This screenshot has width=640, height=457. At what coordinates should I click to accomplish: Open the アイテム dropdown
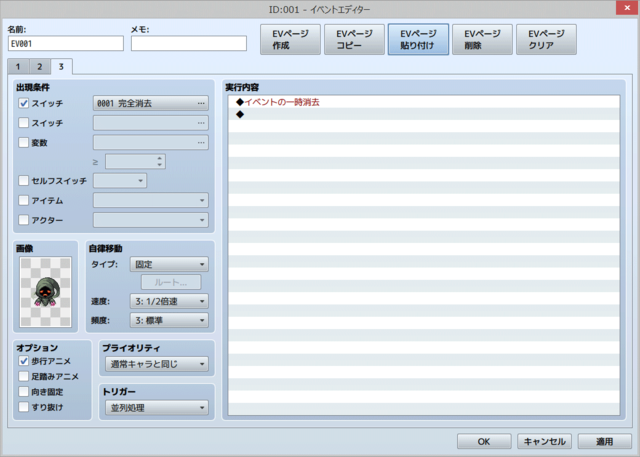151,200
